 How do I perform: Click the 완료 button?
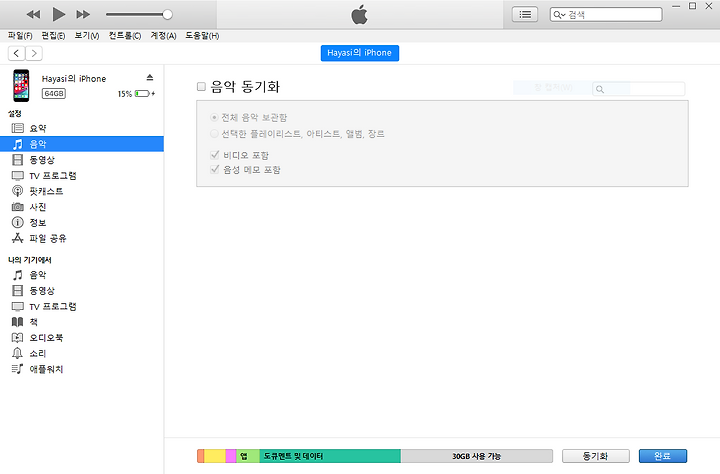pos(663,456)
